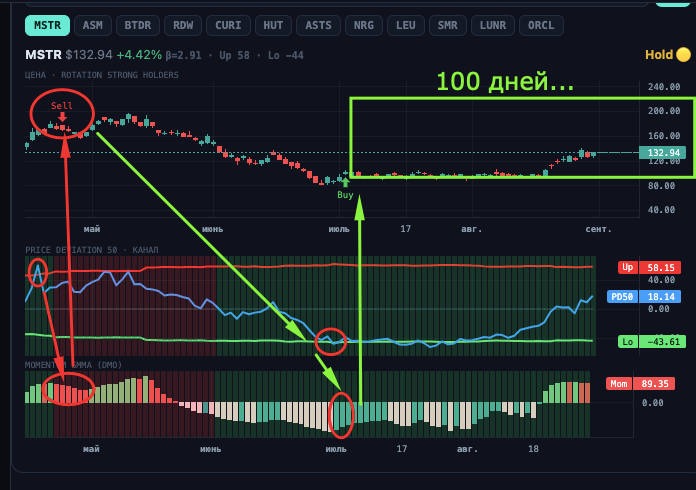The height and width of the screenshot is (490, 696).
Task: Switch to the LUNR ticker tab
Action: (x=493, y=25)
